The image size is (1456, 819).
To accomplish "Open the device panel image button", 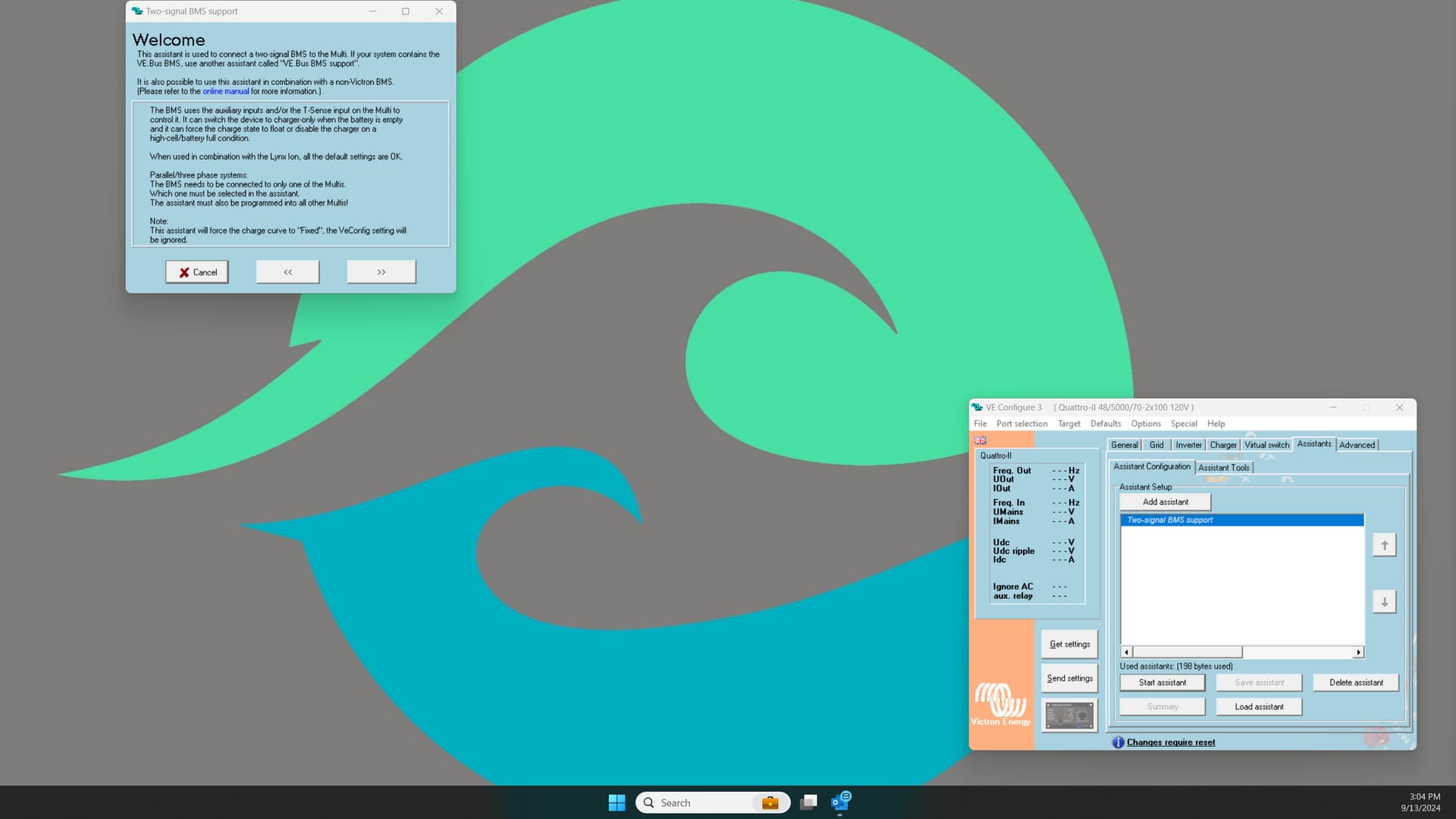I will point(1069,715).
